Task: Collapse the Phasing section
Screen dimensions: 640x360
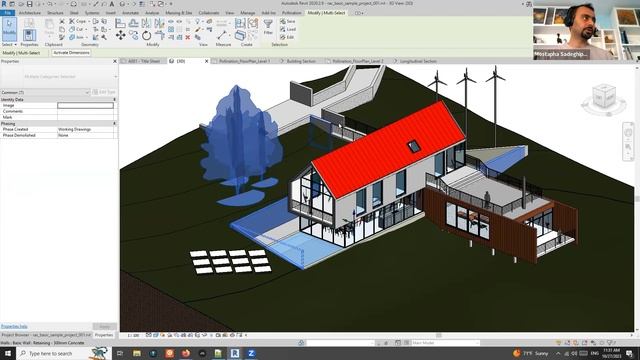Action: (114, 123)
